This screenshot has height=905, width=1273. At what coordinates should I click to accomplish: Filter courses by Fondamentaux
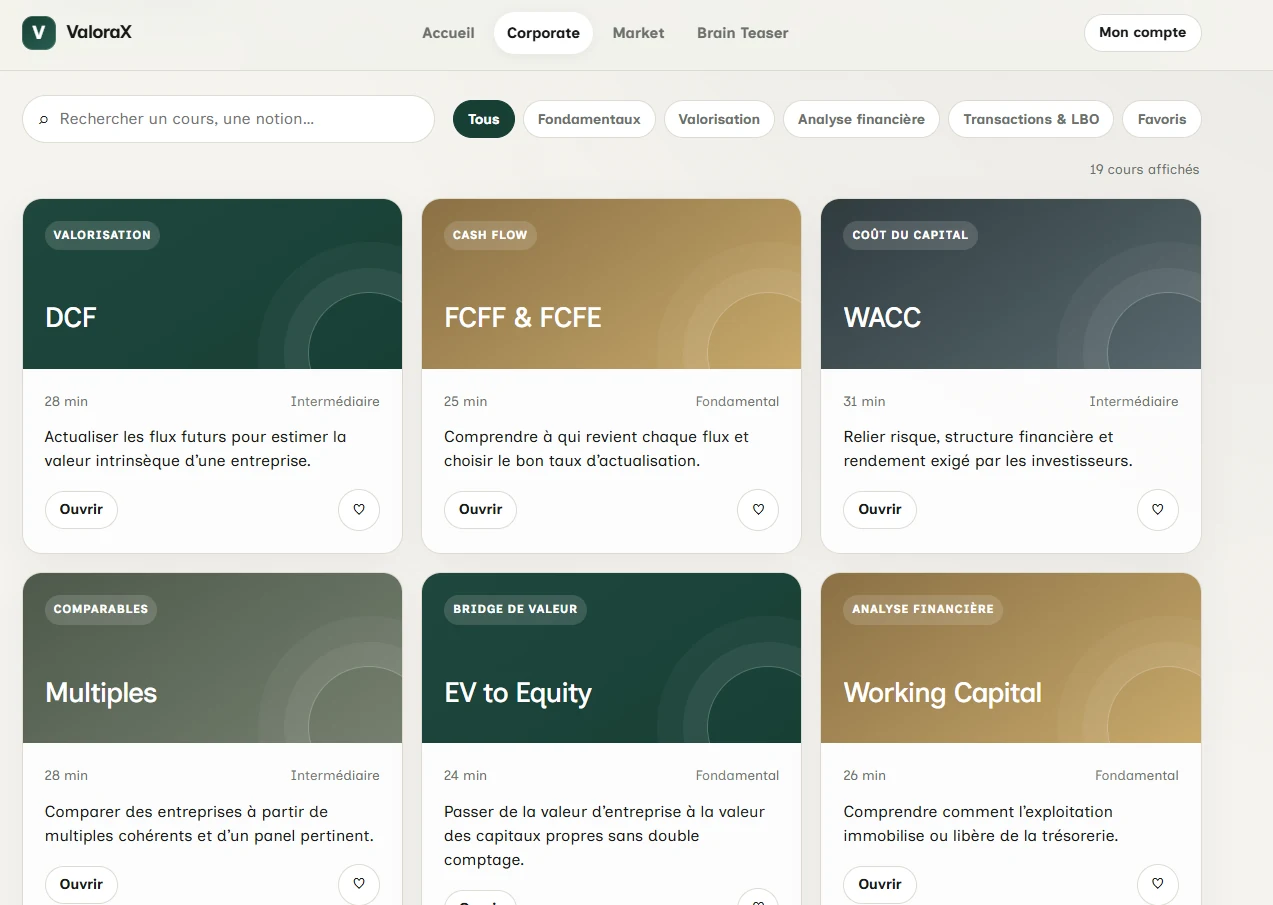[x=589, y=119]
